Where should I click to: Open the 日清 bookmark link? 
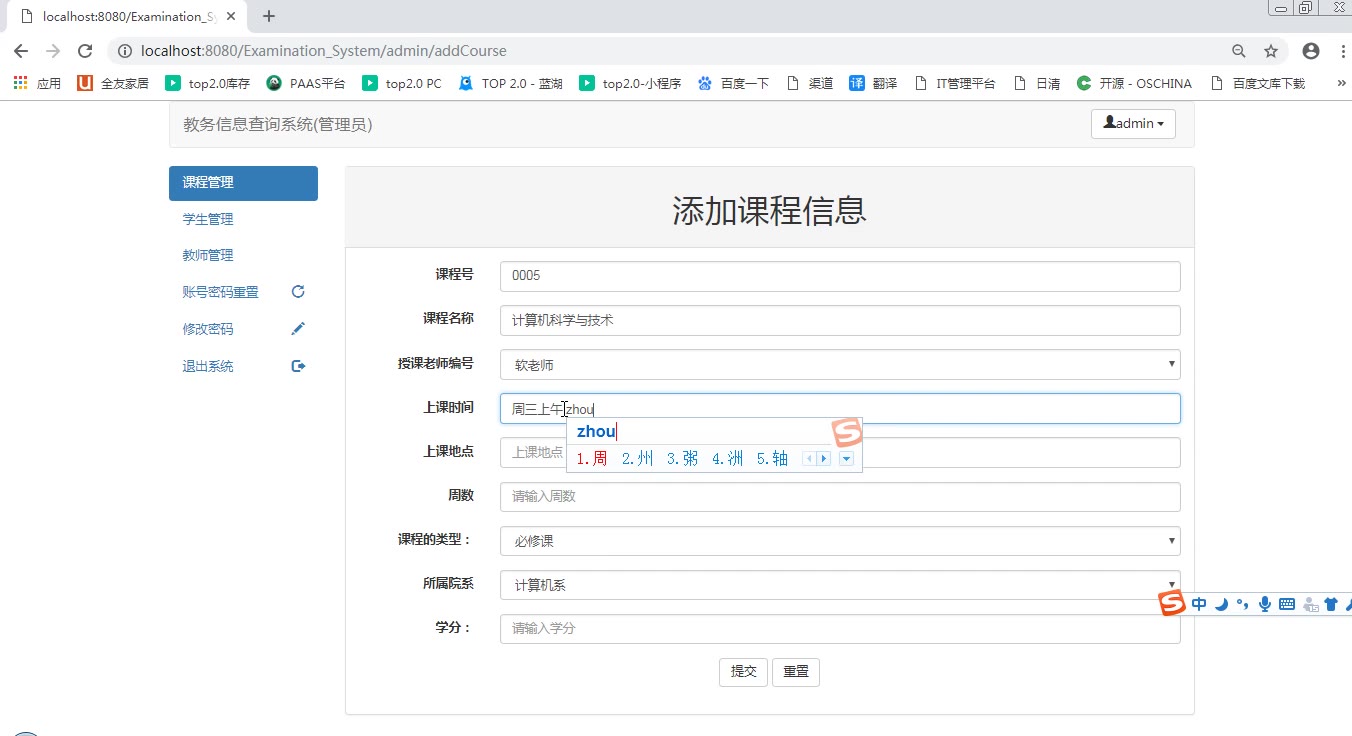[1037, 84]
